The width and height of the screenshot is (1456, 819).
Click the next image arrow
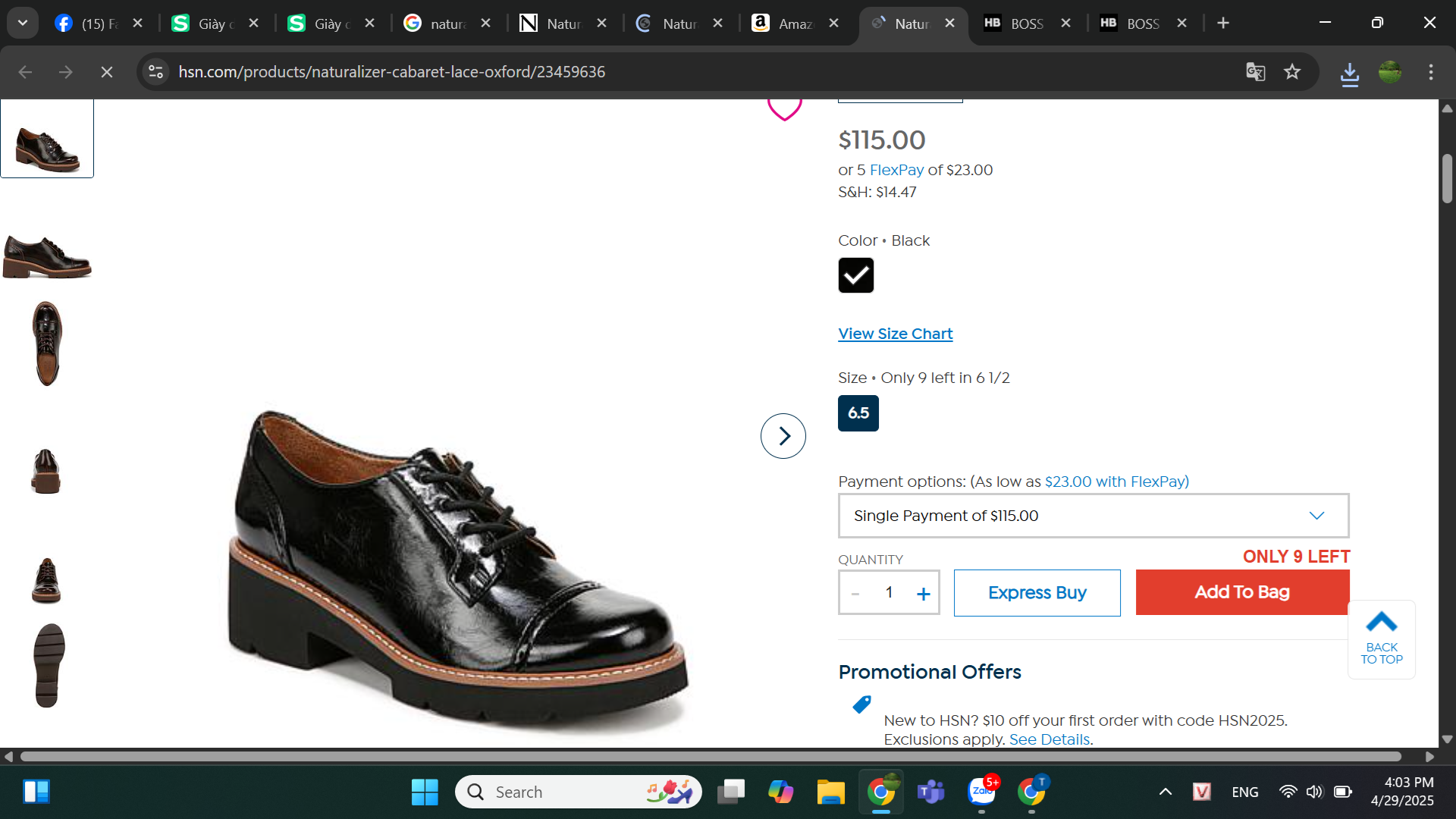(783, 436)
